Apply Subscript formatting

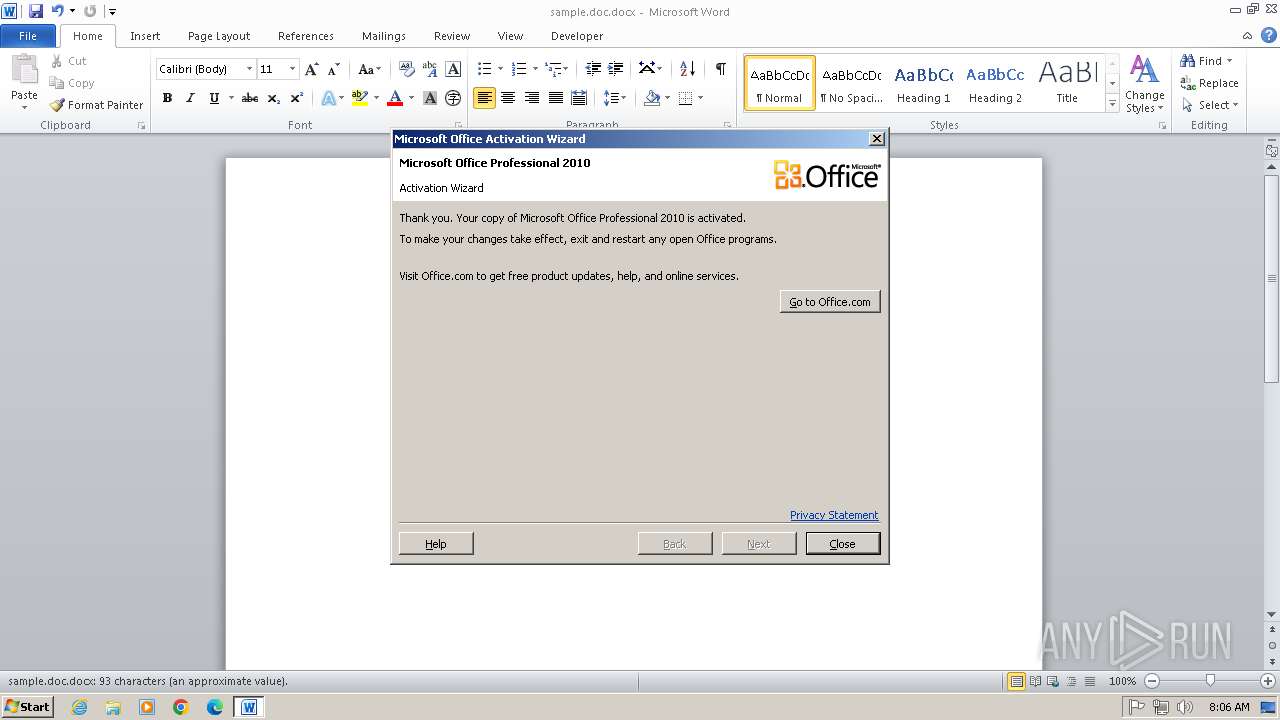click(273, 98)
